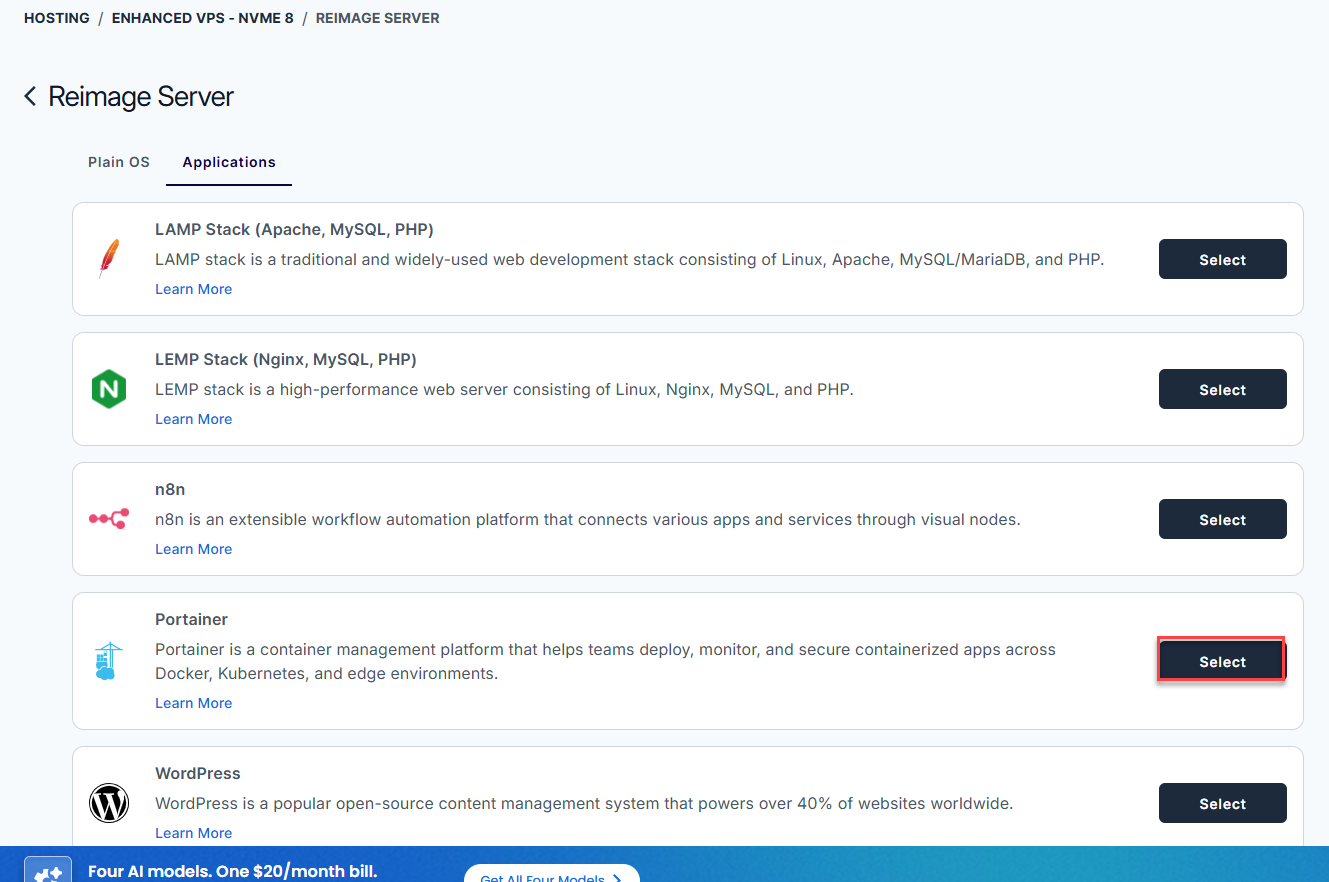Click the WordPress logo icon
The width and height of the screenshot is (1329, 882).
click(x=109, y=803)
